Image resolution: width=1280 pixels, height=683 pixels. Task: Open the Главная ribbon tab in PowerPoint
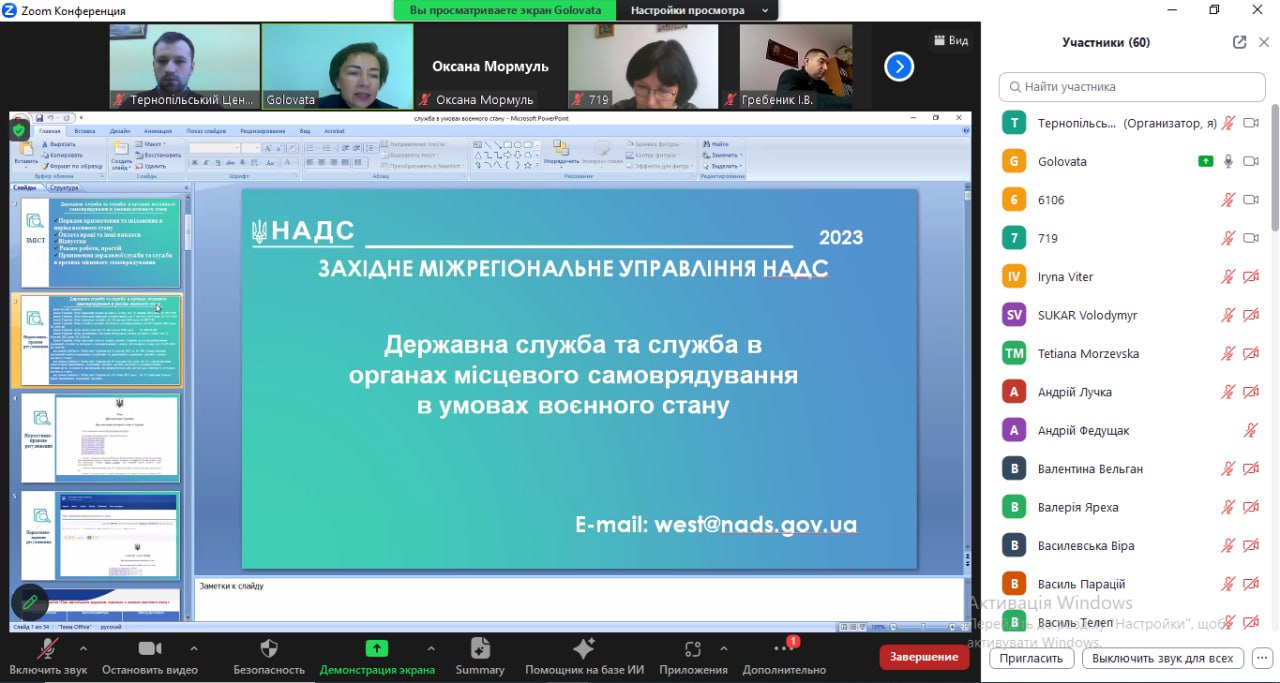click(x=49, y=131)
